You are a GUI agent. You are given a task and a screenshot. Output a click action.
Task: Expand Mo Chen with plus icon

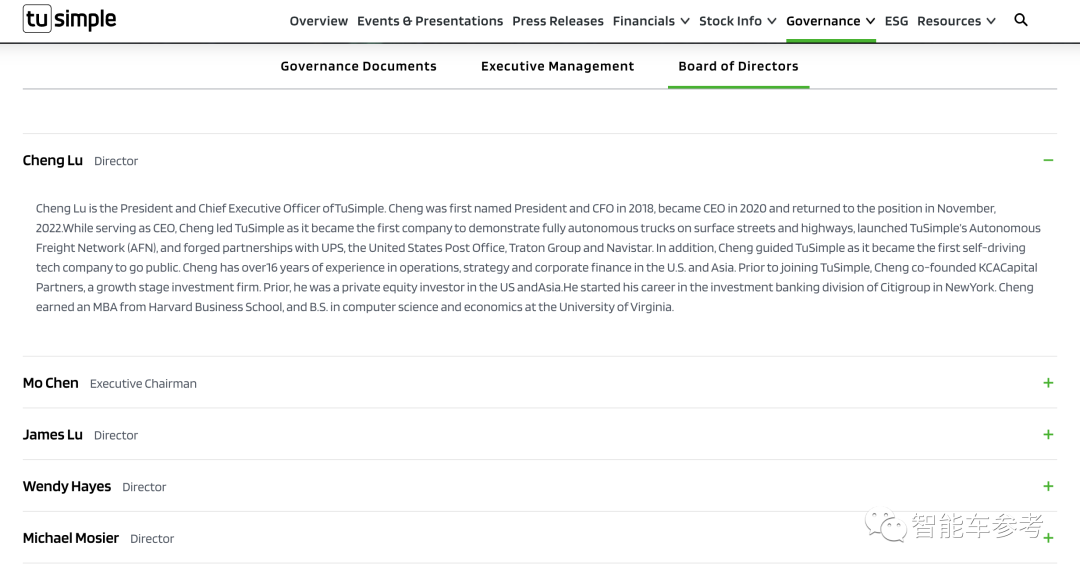[x=1048, y=383]
